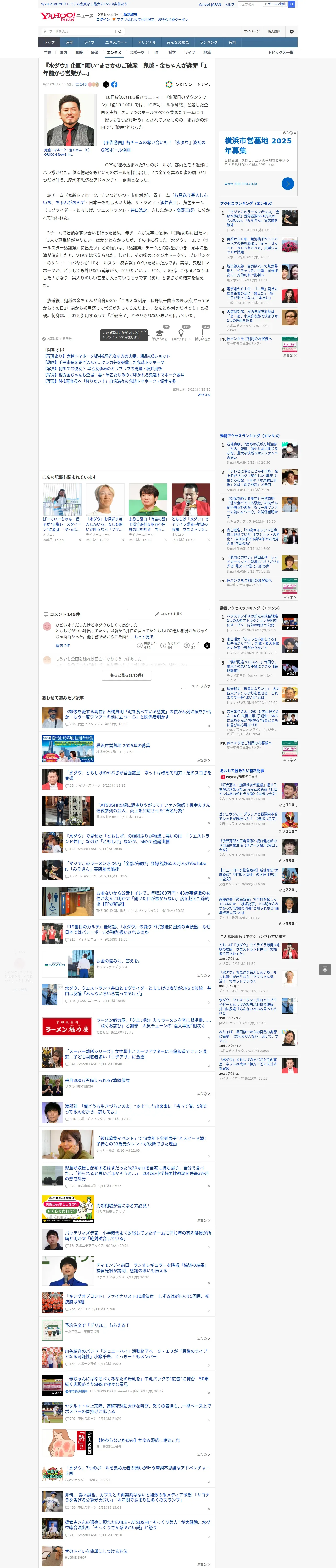The width and height of the screenshot is (336, 1568).
Task: Toggle the コメント非表示 checkbox
Action: [x=183, y=686]
